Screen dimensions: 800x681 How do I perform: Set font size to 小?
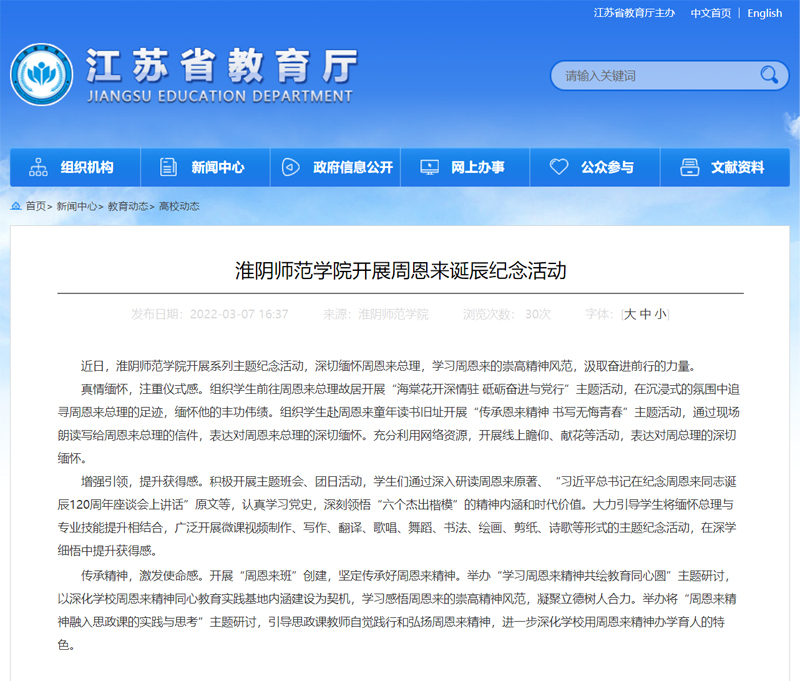click(x=660, y=314)
